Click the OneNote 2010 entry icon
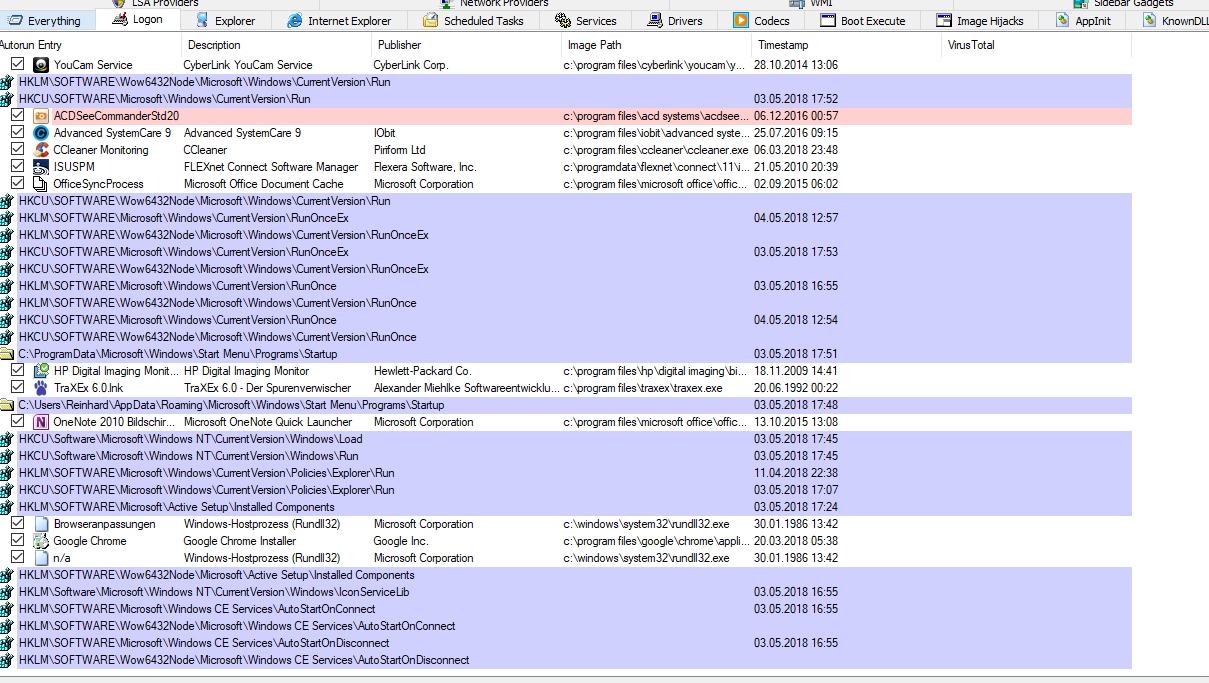1209x683 pixels. pos(41,422)
